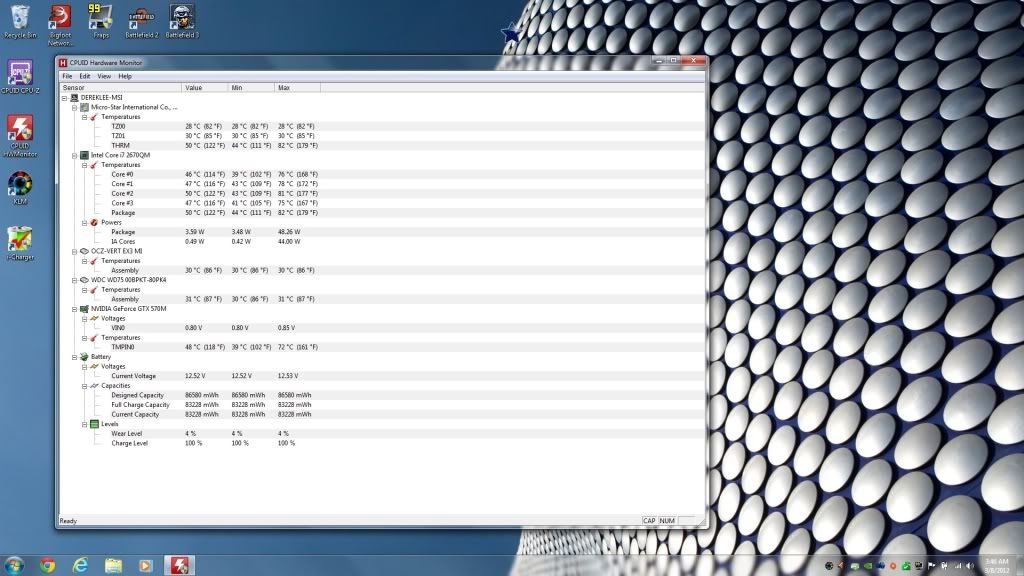Select the CPUID CPU-Z desktop icon
The width and height of the screenshot is (1024, 576).
click(x=20, y=77)
